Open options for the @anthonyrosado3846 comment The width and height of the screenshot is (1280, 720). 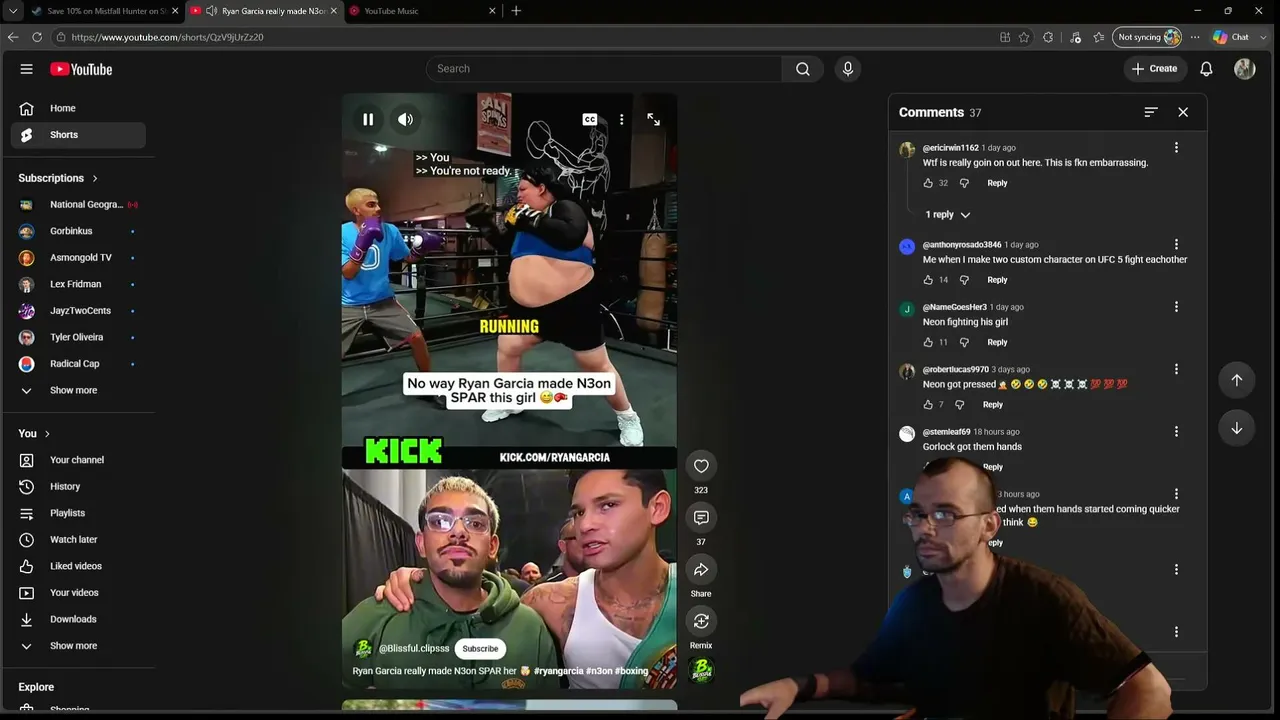1176,245
